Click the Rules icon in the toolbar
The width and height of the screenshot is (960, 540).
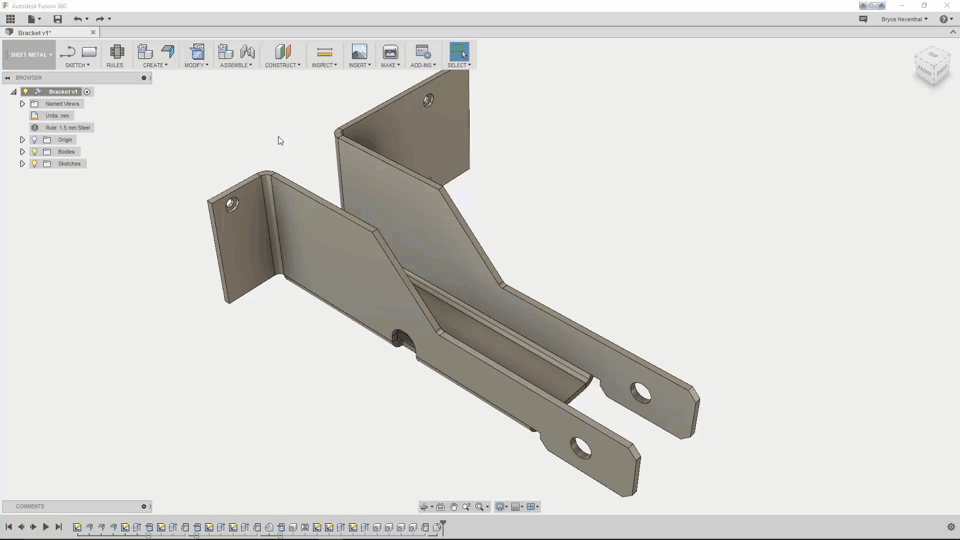point(116,52)
